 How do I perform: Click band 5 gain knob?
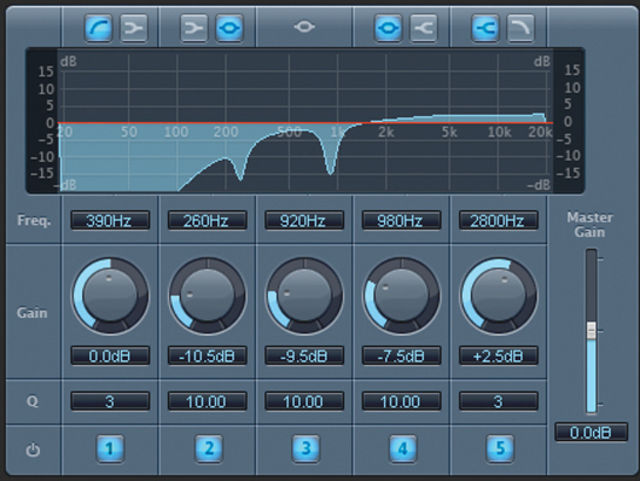coord(499,296)
